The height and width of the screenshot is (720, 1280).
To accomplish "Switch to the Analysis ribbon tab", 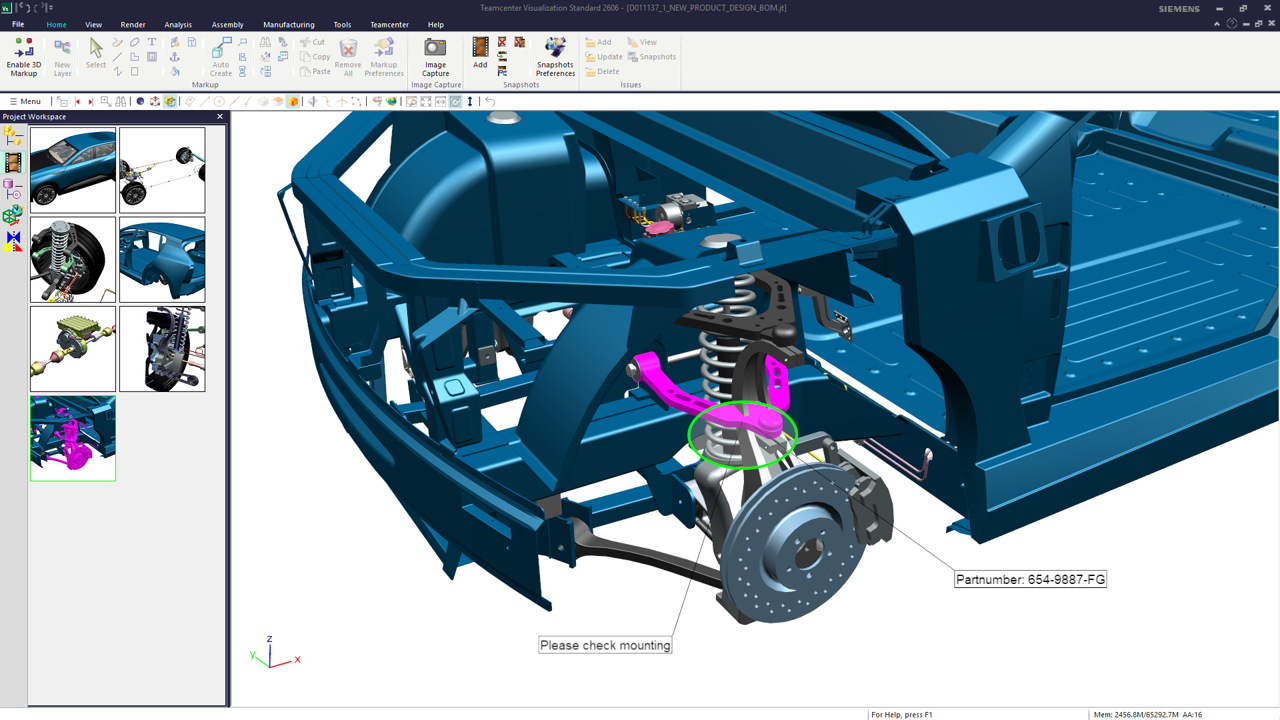I will click(178, 24).
